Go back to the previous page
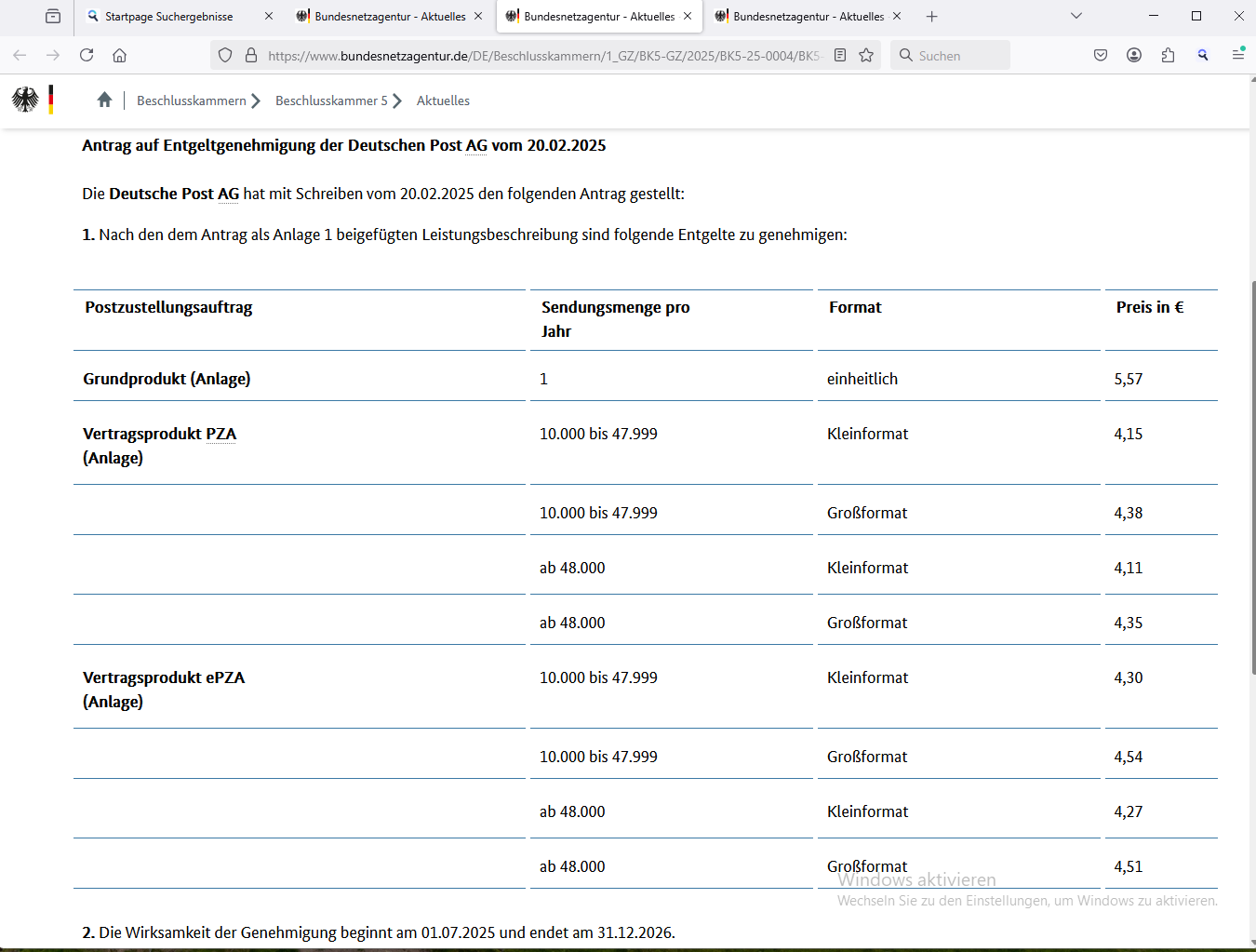This screenshot has width=1256, height=952. point(20,55)
